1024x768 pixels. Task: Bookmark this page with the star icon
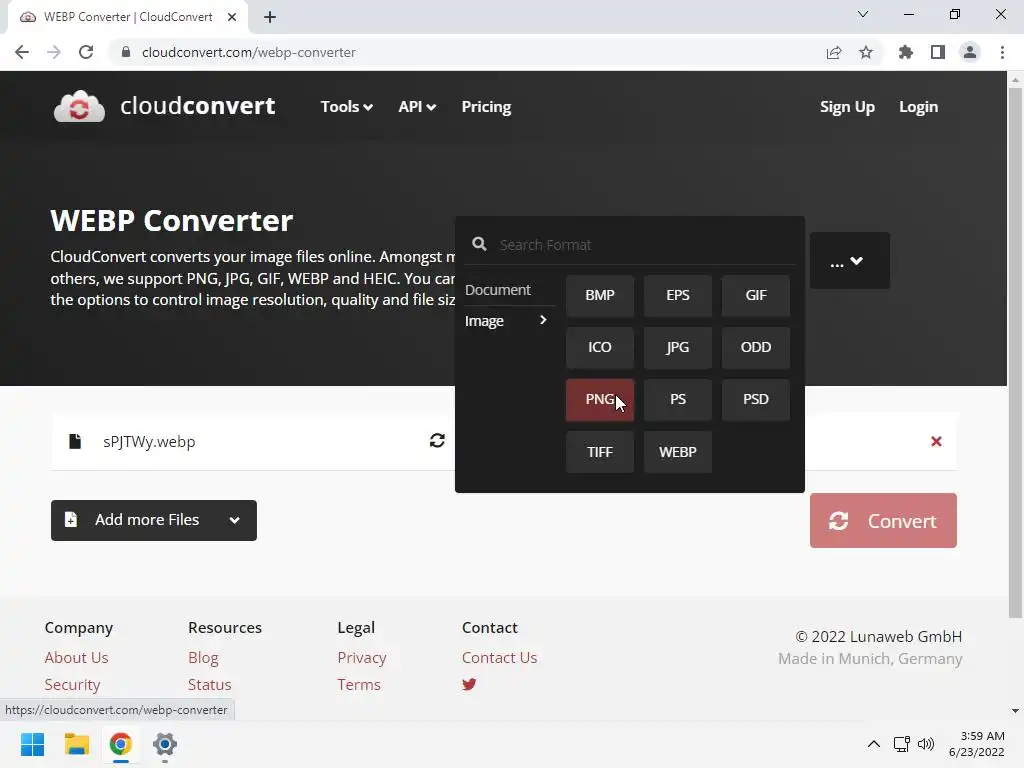pyautogui.click(x=866, y=52)
